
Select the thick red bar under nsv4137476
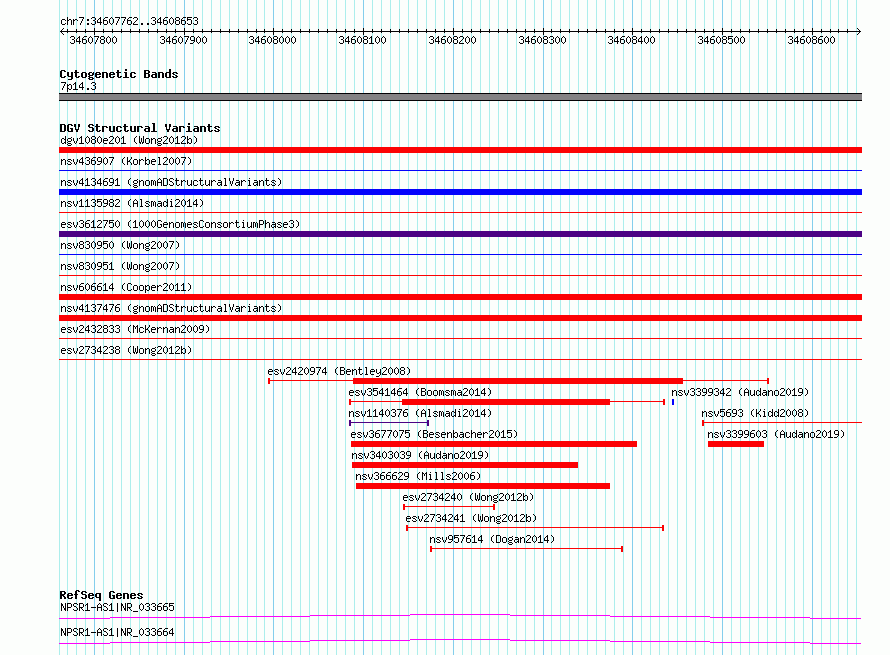[460, 318]
